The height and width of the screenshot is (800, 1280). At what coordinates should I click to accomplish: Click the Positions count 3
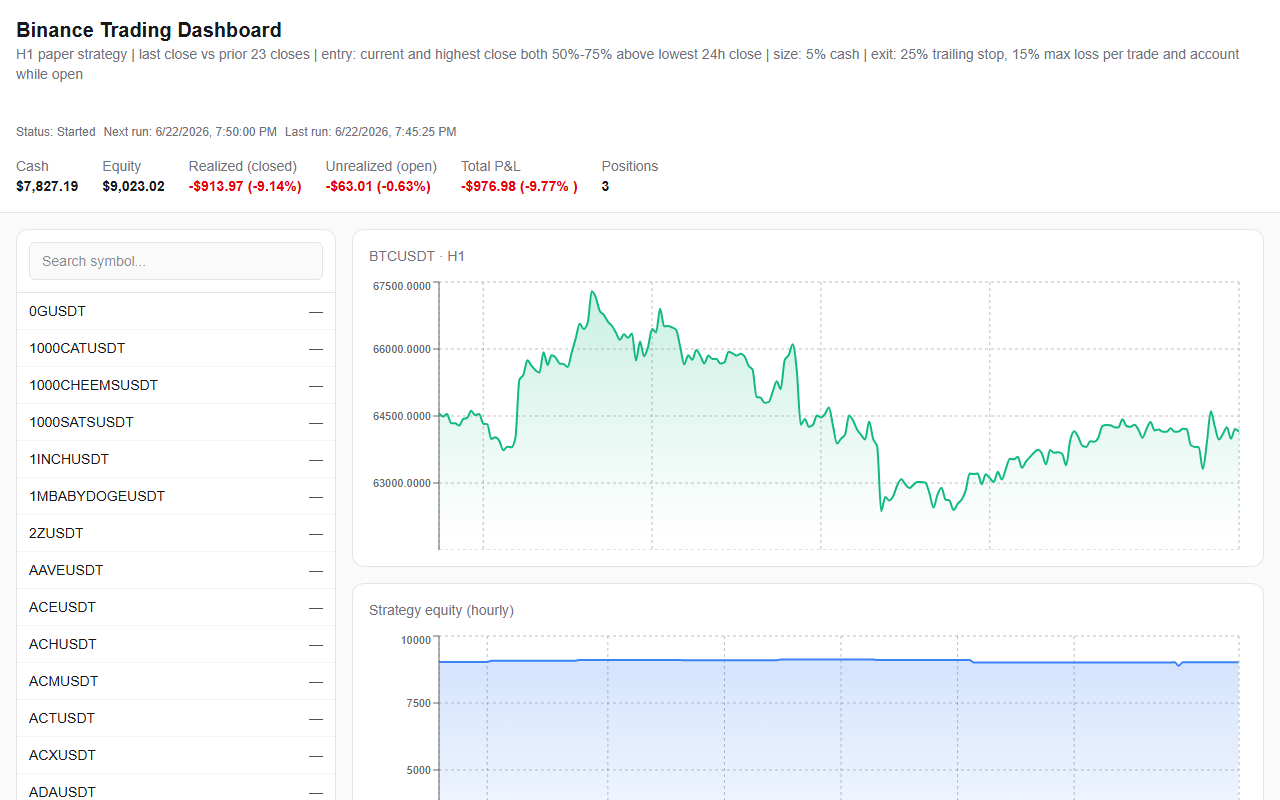606,186
